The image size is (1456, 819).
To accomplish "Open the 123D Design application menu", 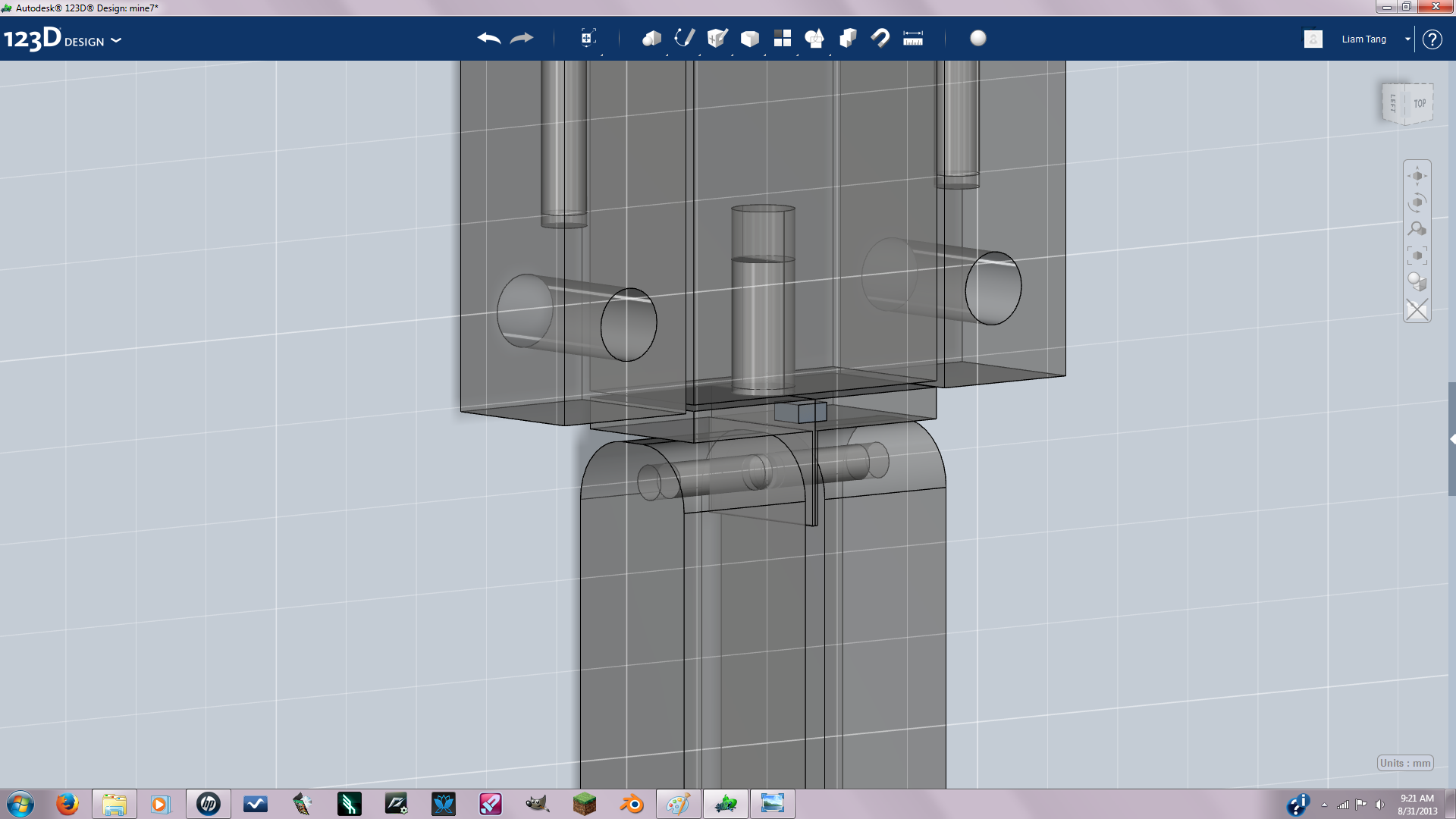I will [x=62, y=39].
